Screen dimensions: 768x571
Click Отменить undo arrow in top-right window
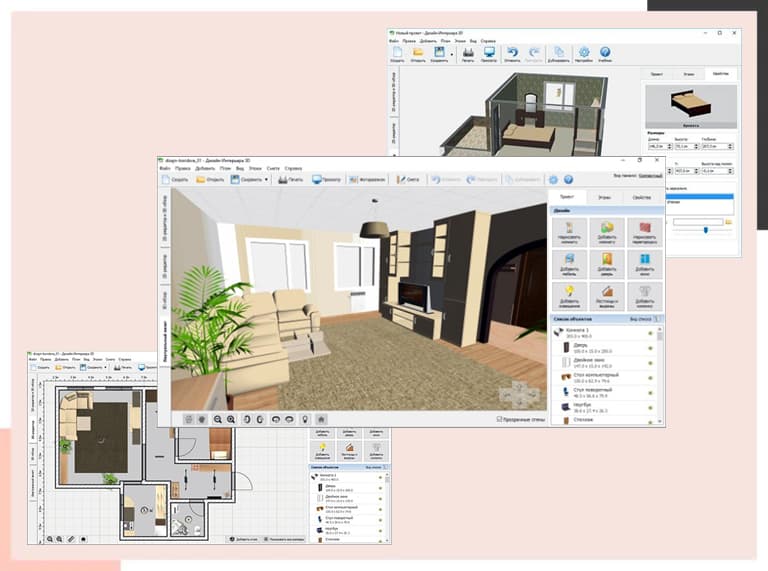click(512, 54)
